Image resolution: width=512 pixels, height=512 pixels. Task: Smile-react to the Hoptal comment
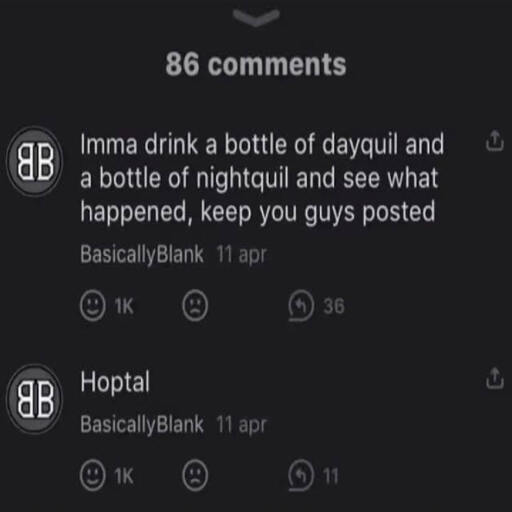[93, 476]
